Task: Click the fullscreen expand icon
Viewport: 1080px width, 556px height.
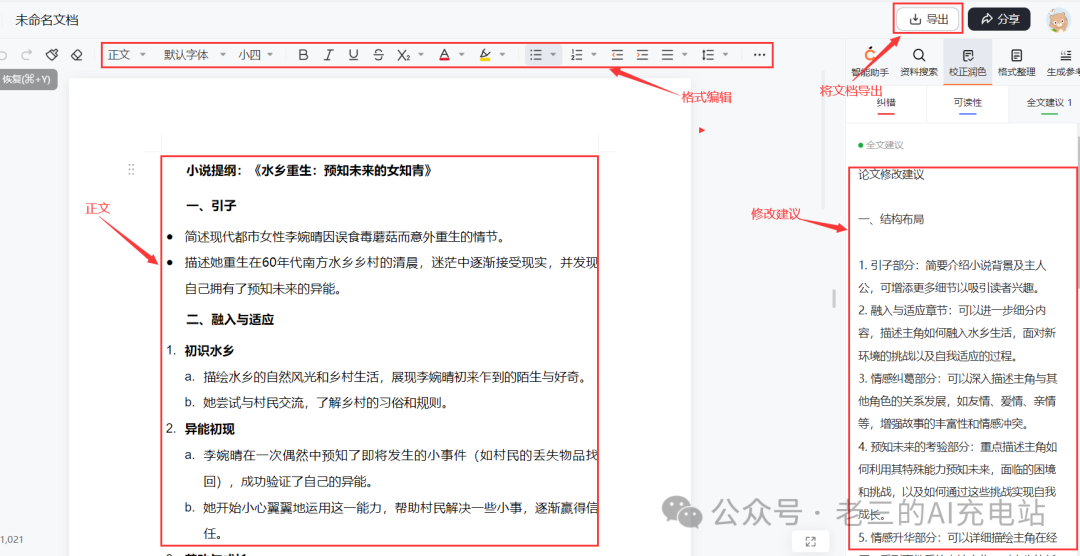Action: click(x=810, y=542)
